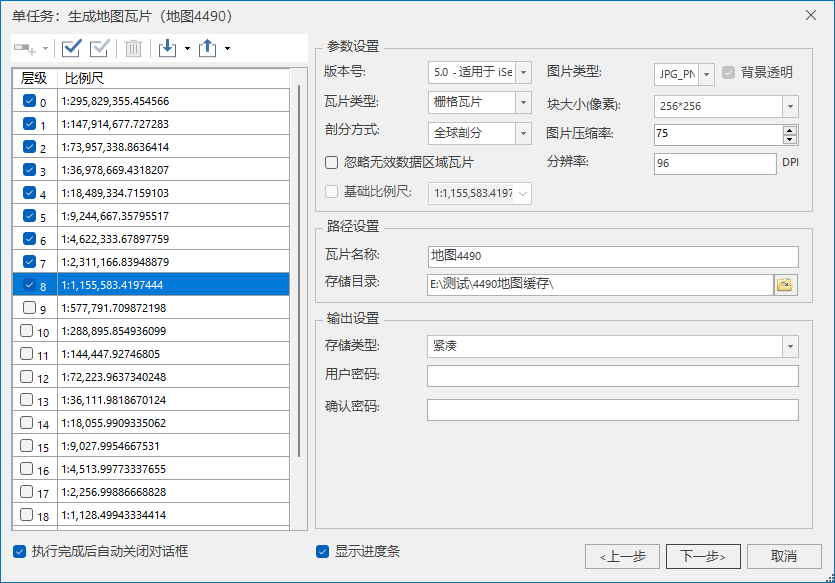
Task: Select the level 8 scale row
Action: click(170, 285)
